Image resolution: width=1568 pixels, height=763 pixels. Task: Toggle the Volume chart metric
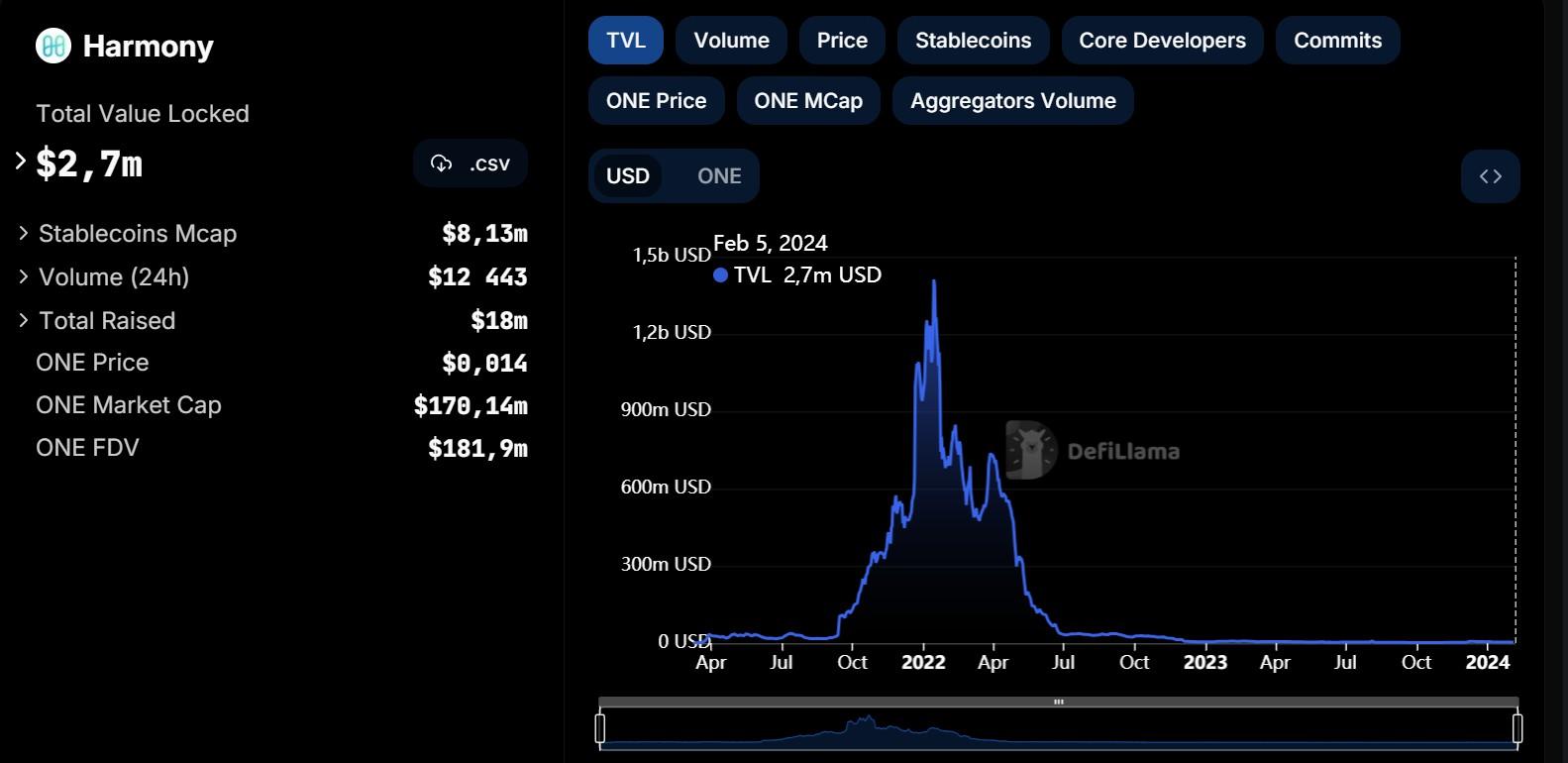[731, 41]
